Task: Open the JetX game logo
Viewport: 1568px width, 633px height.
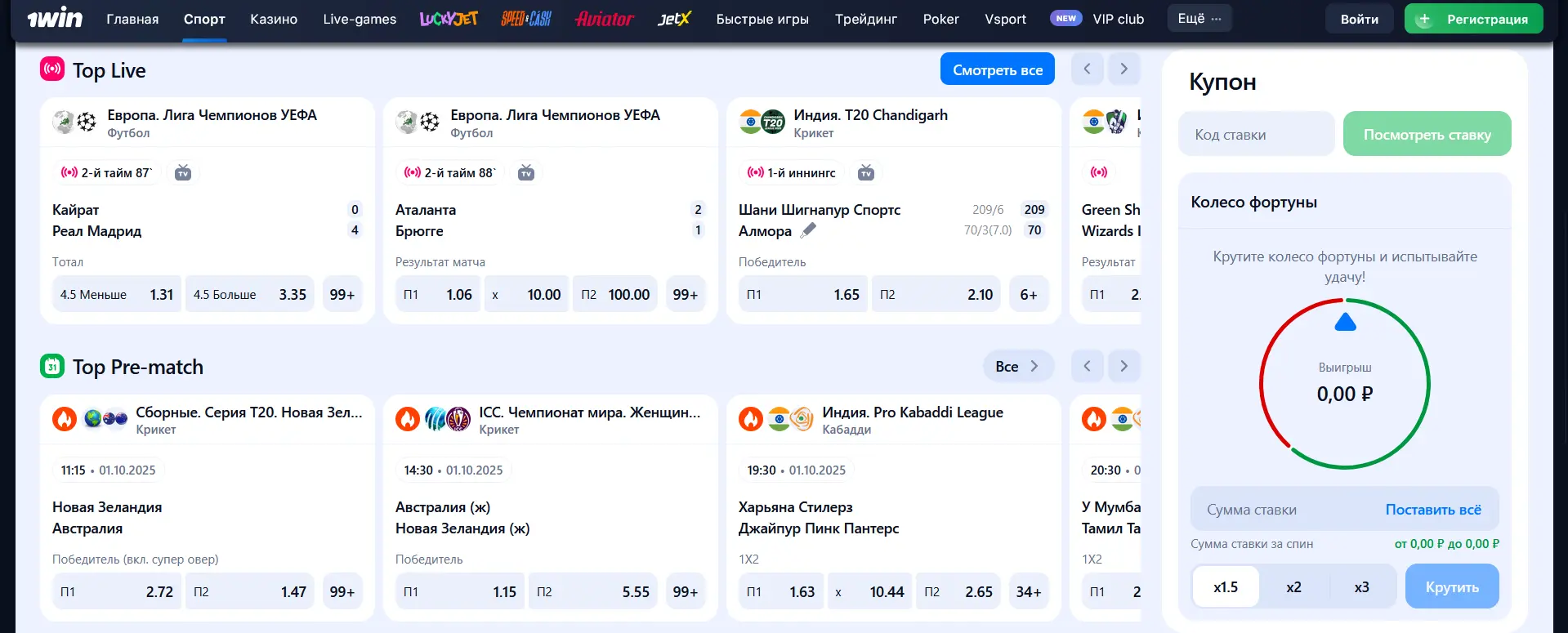Action: click(674, 19)
